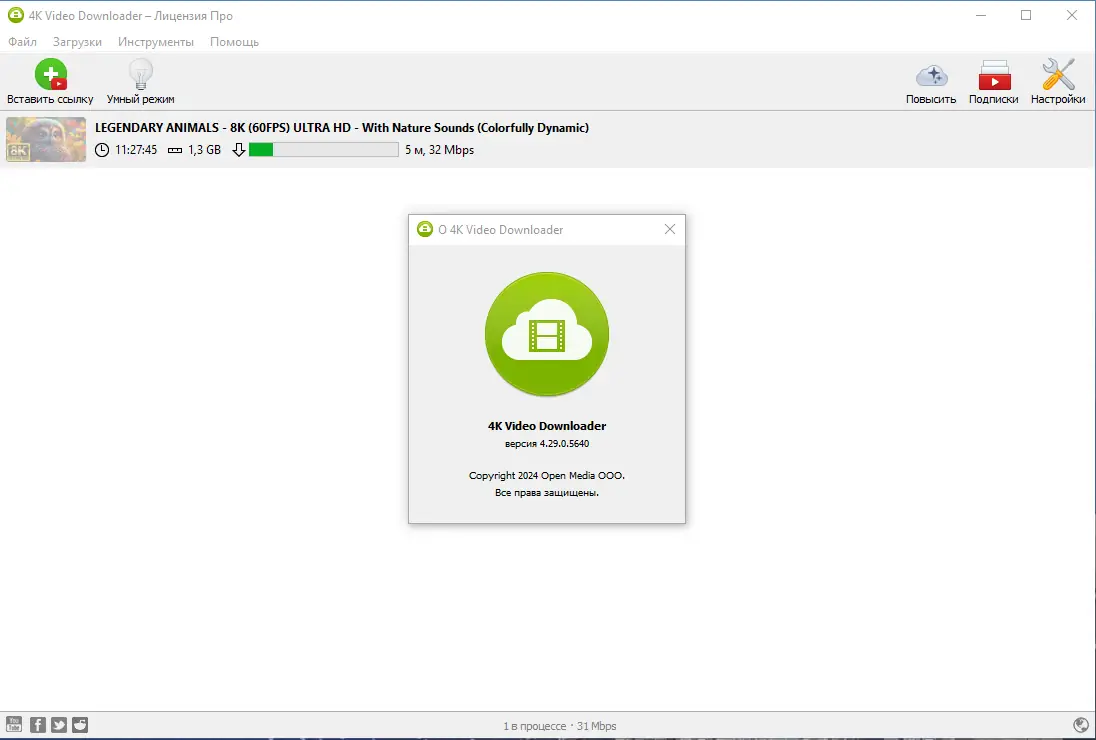Click the file size icon next to 1,3 GB
This screenshot has width=1096, height=740.
coord(175,150)
